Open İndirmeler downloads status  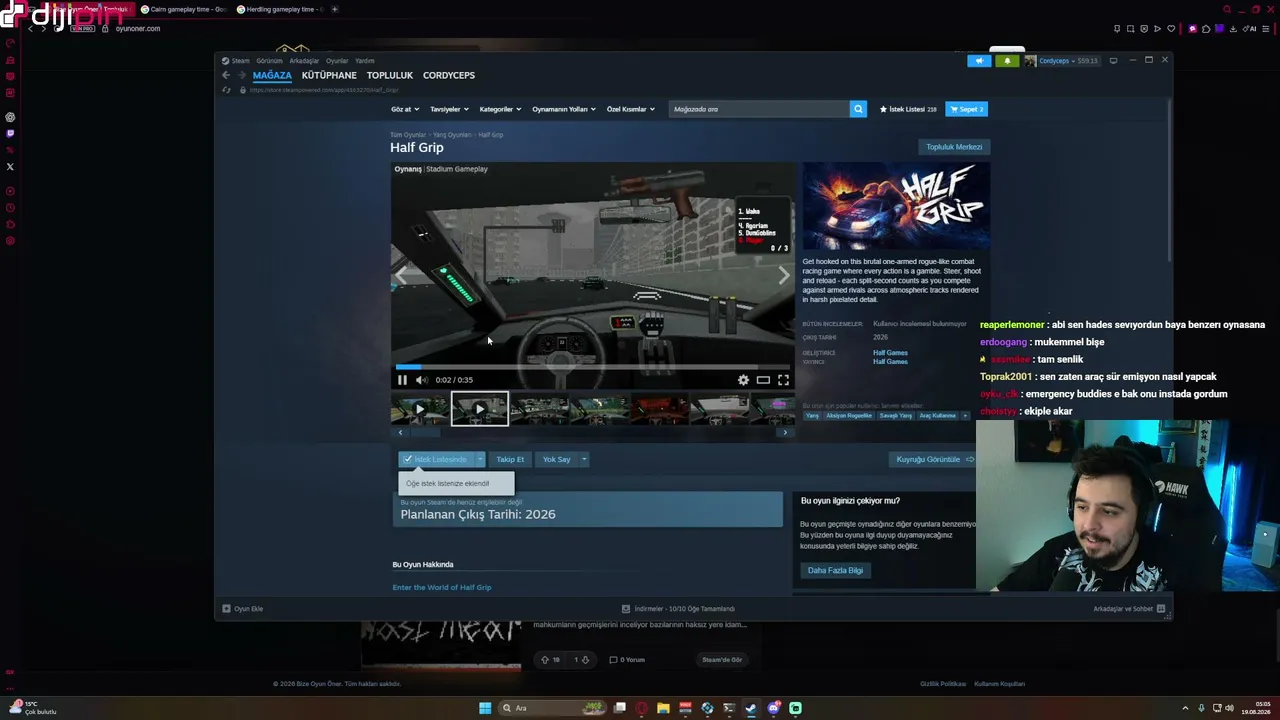[679, 609]
